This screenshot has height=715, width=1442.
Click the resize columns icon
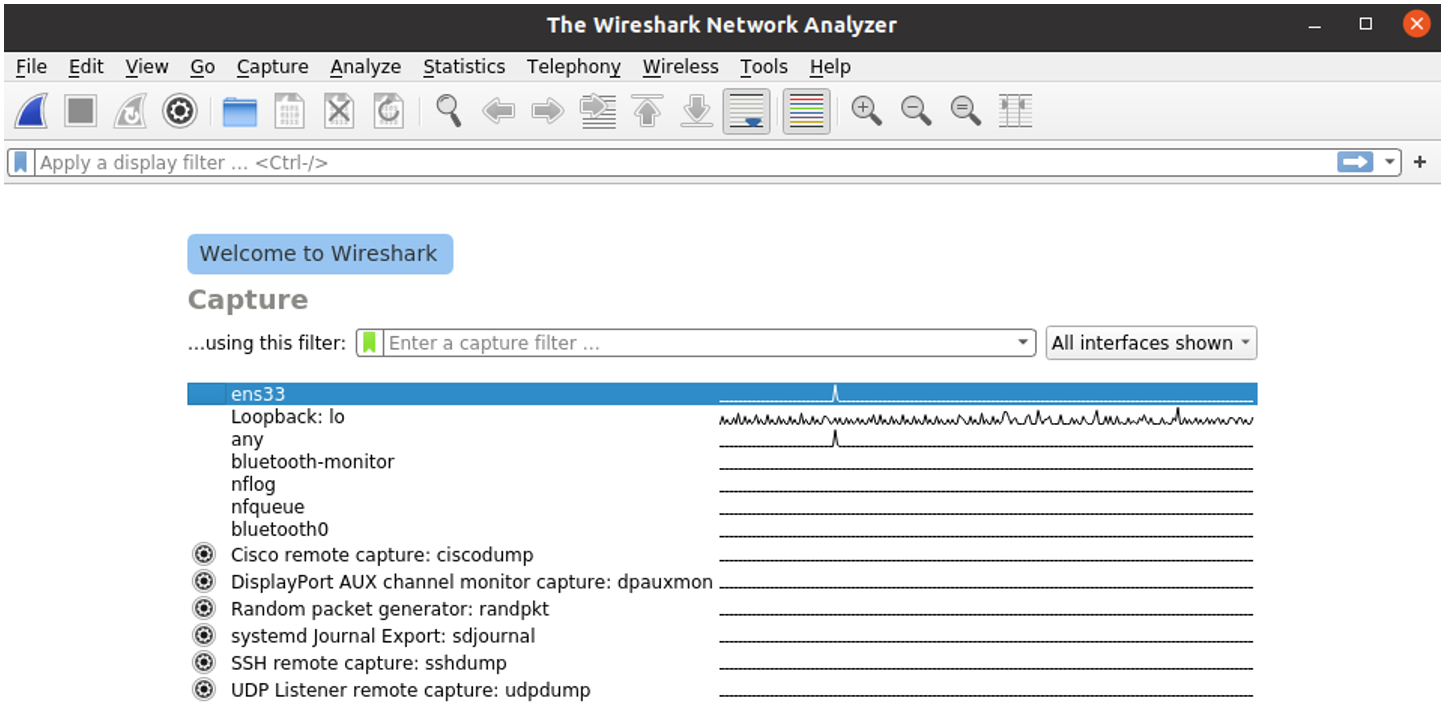pyautogui.click(x=1015, y=111)
